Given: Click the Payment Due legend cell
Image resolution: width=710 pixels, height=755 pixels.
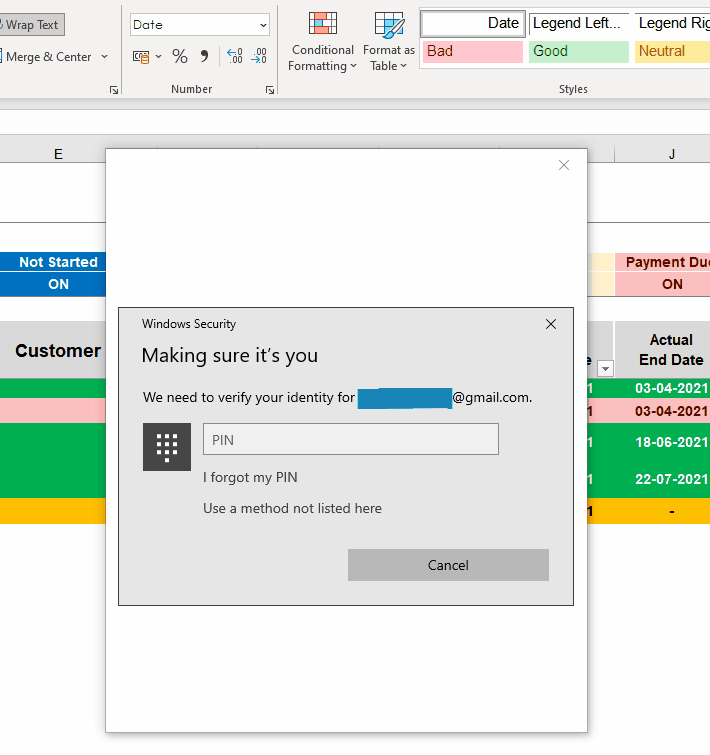Looking at the screenshot, I should 662,262.
